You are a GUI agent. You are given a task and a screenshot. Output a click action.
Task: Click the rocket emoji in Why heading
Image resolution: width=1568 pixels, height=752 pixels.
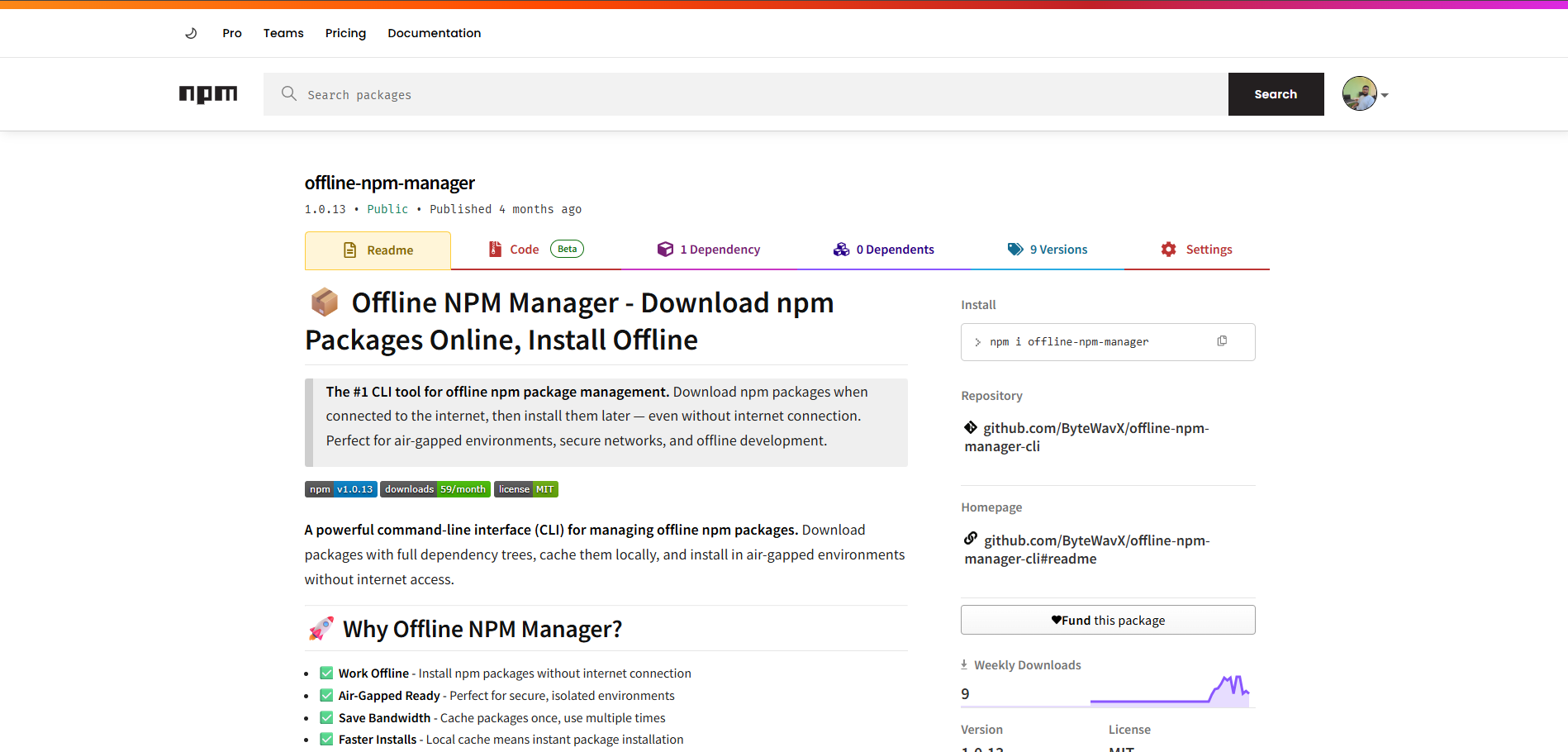(x=321, y=629)
